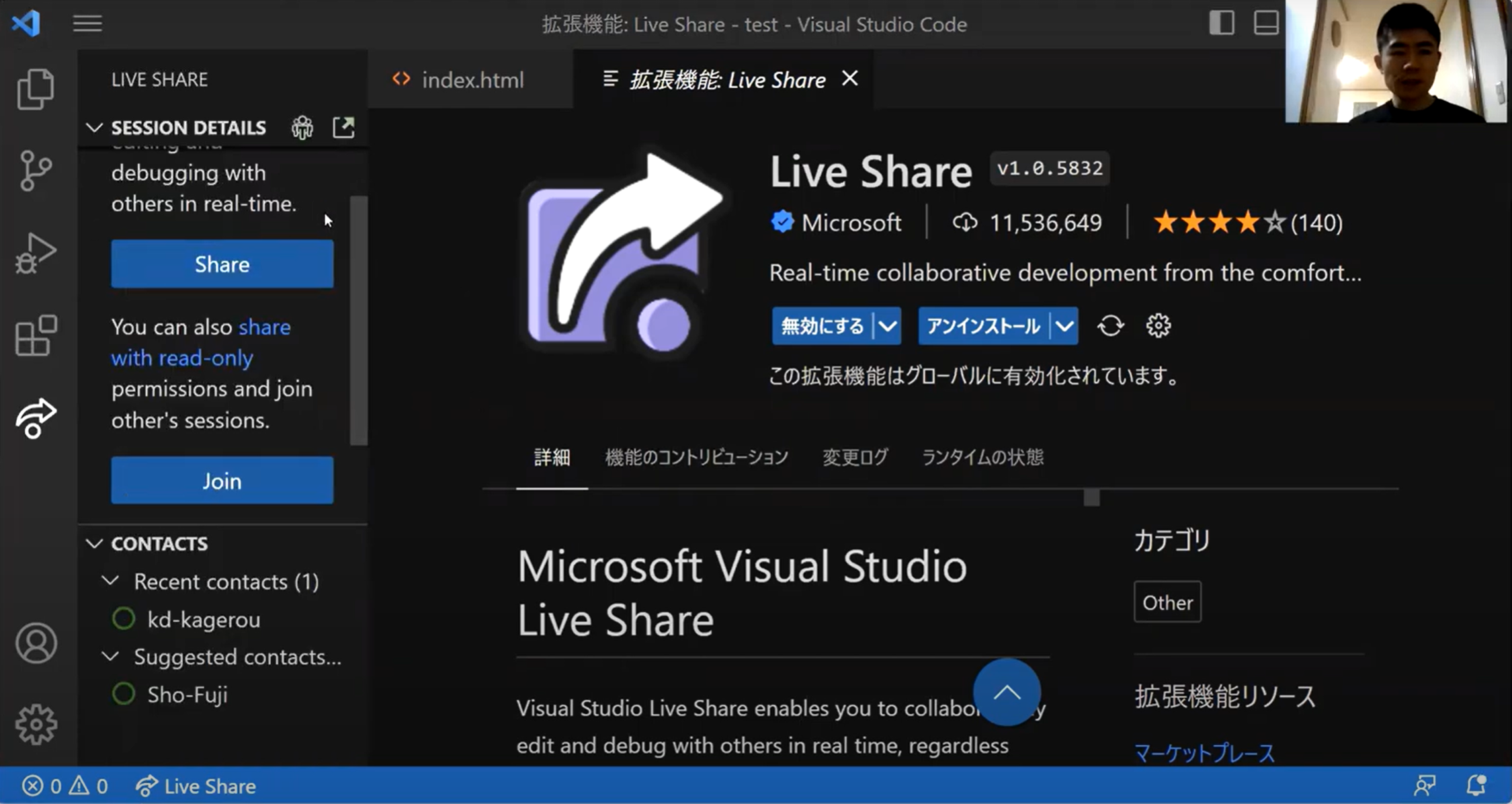This screenshot has height=804, width=1512.
Task: Click the errors and warnings status item
Action: 65,786
